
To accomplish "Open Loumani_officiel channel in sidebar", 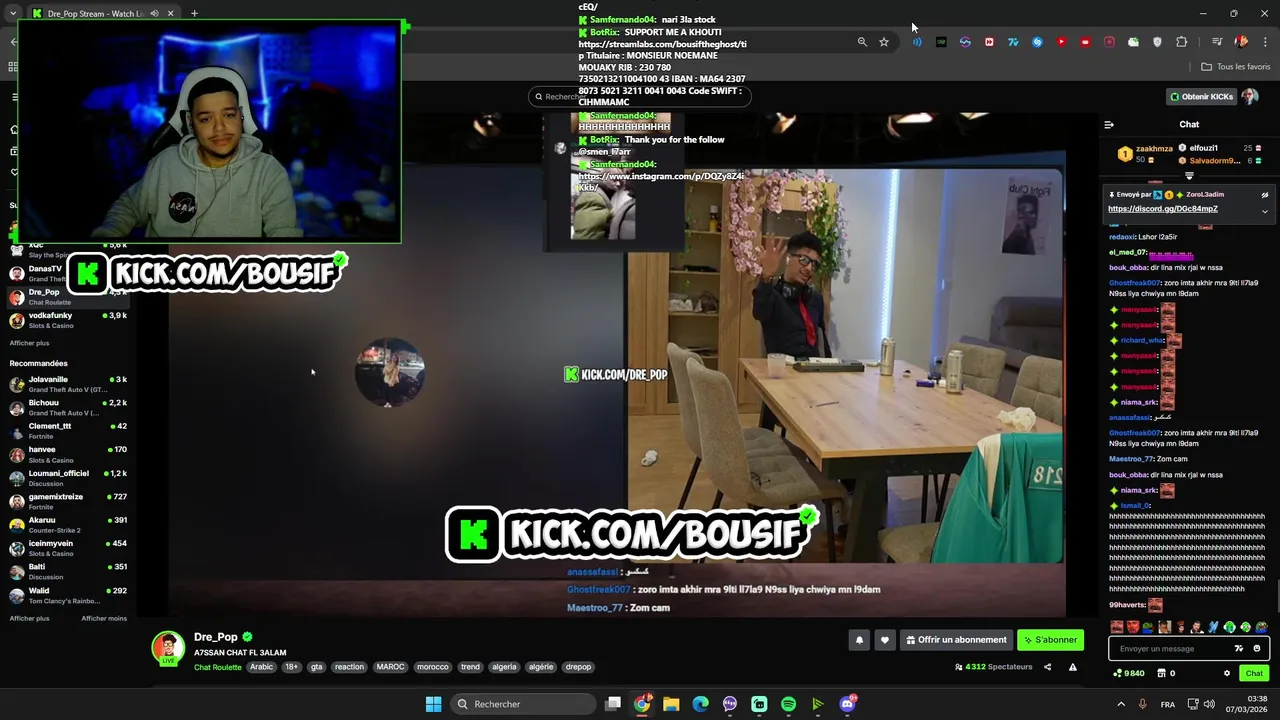I will tap(68, 478).
